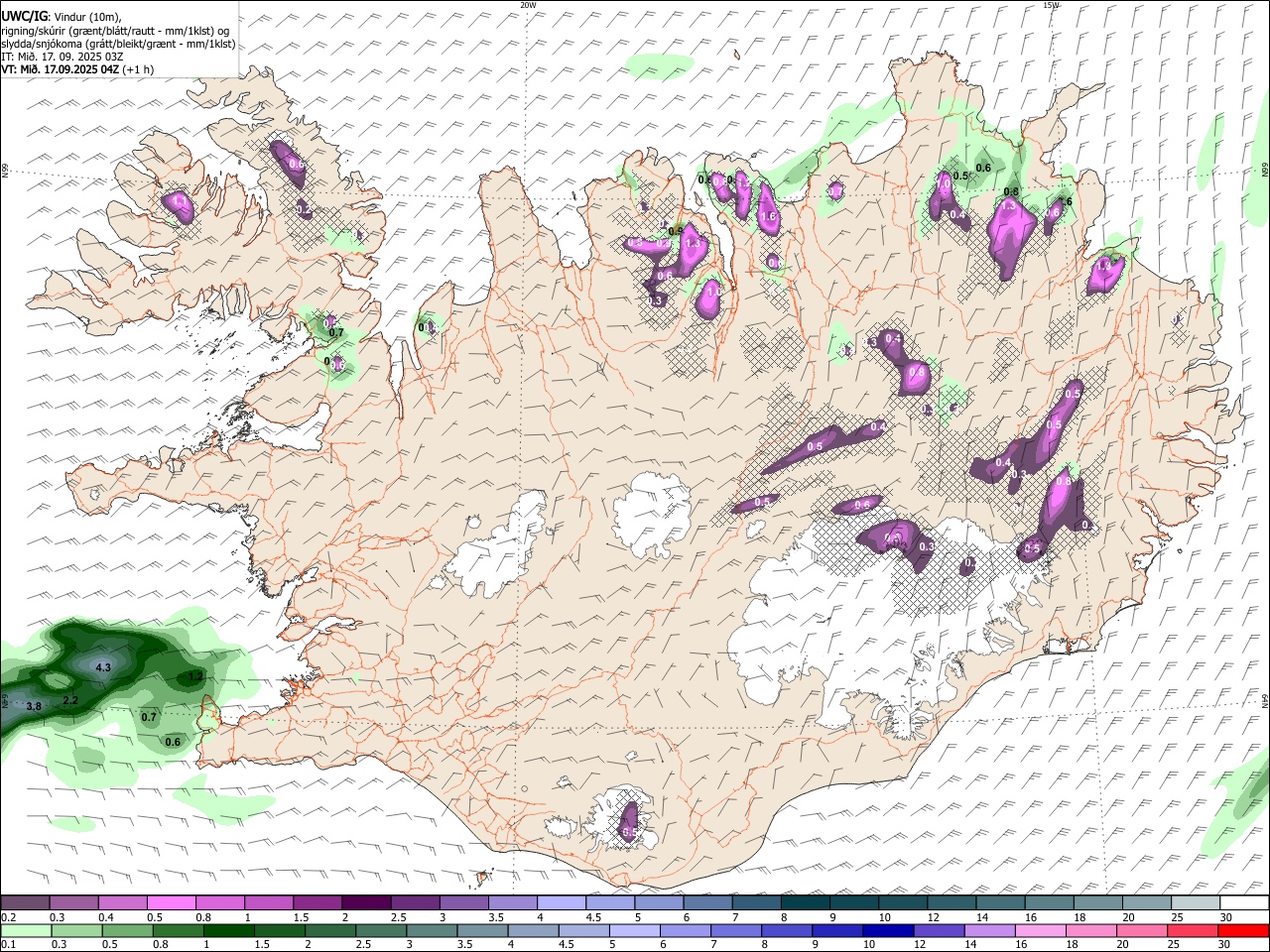Click the 2.2 rain value offshore southwest
The image size is (1270, 952).
tap(70, 700)
